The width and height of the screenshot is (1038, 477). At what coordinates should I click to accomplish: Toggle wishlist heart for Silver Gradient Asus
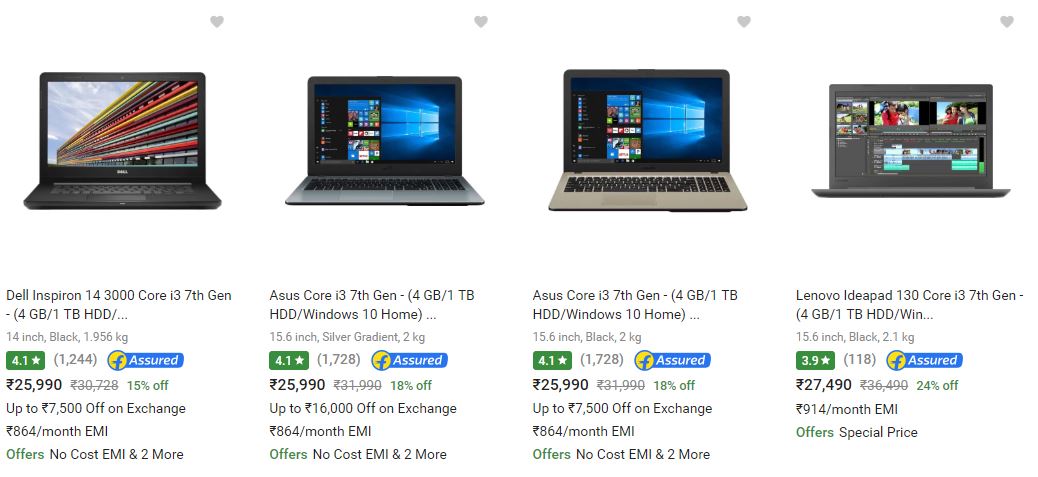[x=481, y=22]
